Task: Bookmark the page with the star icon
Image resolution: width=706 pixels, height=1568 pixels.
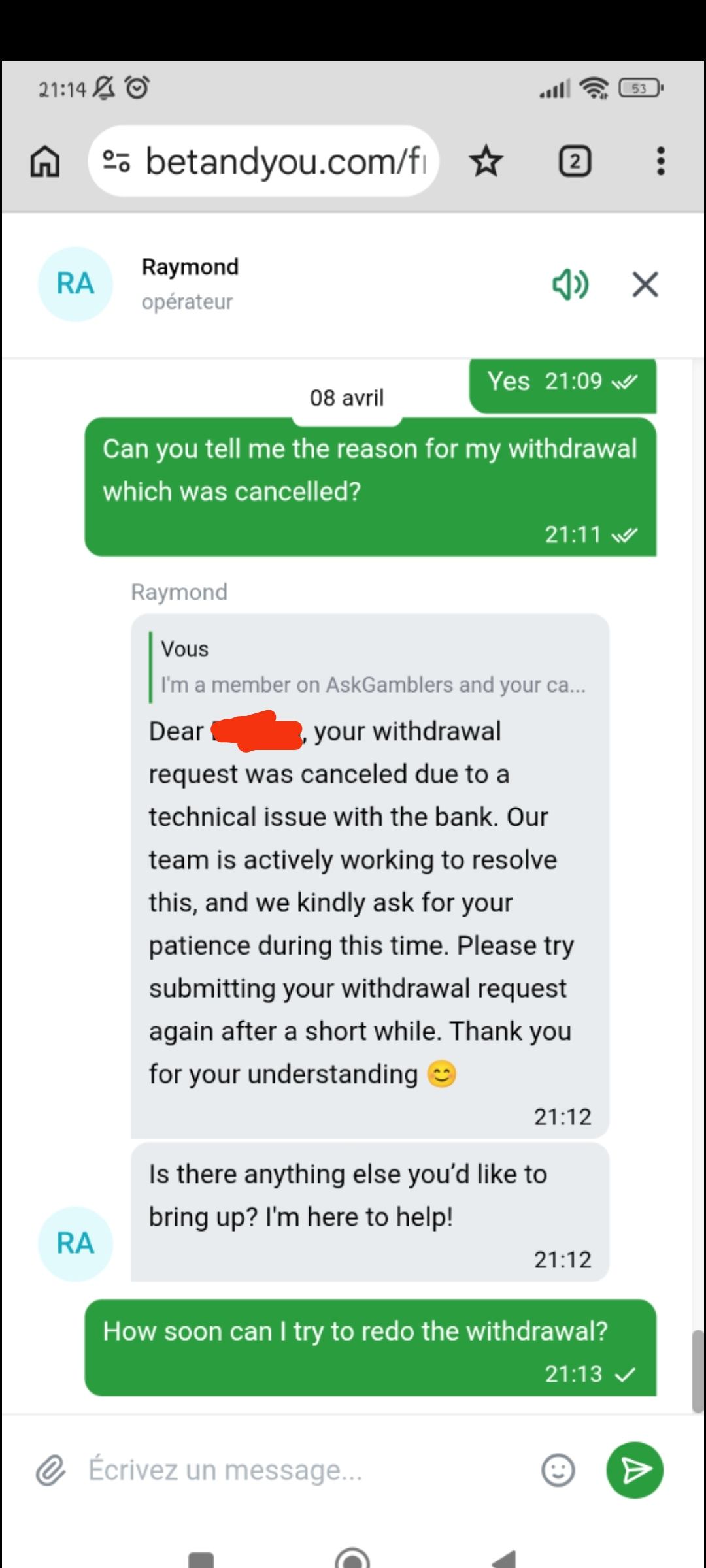Action: pyautogui.click(x=486, y=161)
